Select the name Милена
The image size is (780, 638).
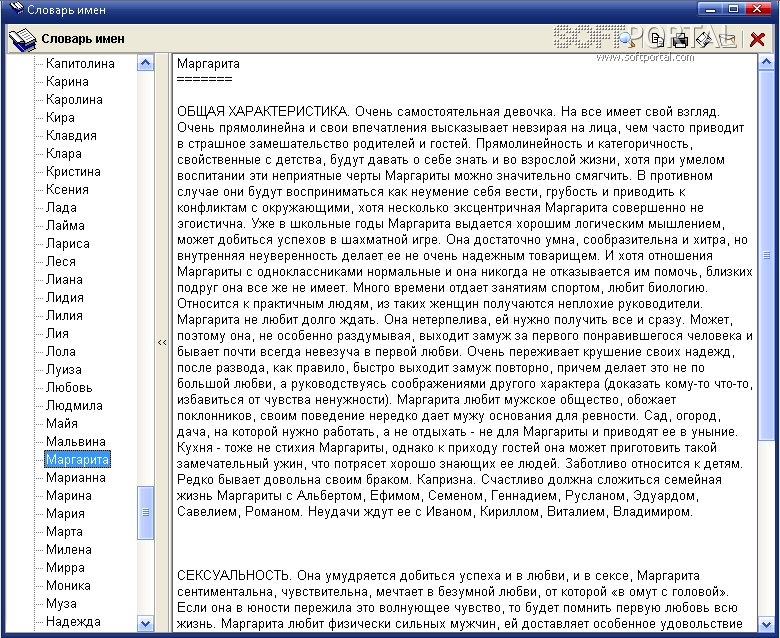[69, 549]
